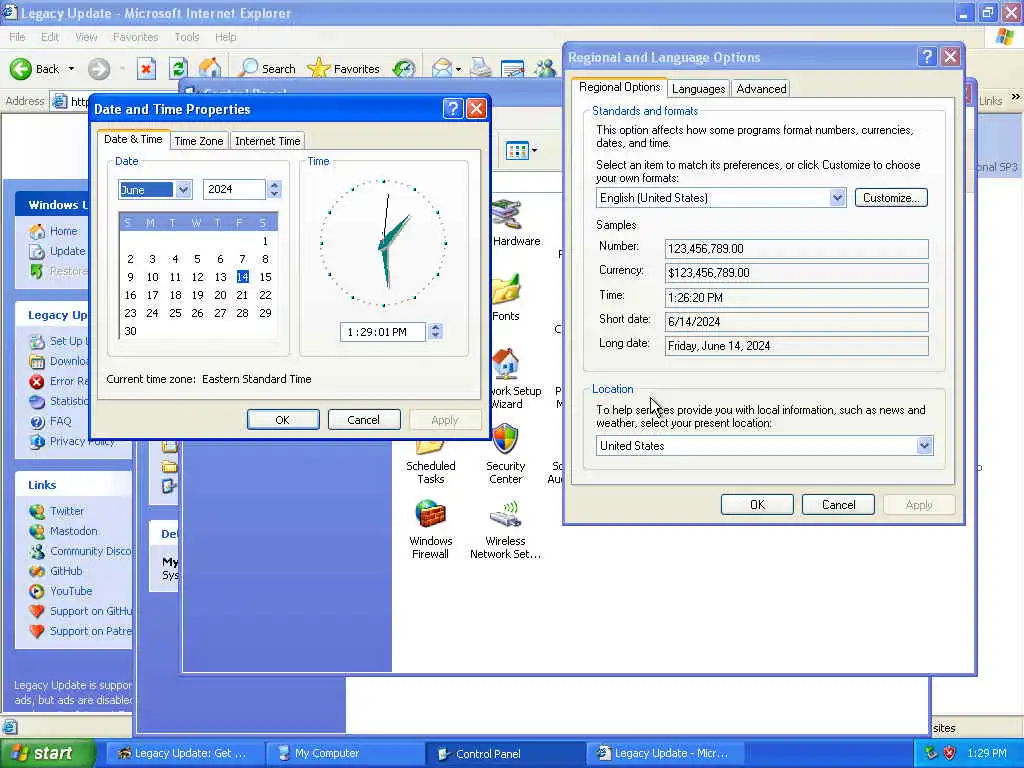This screenshot has width=1024, height=768.
Task: Click the Twitter link icon in sidebar
Action: 37,511
